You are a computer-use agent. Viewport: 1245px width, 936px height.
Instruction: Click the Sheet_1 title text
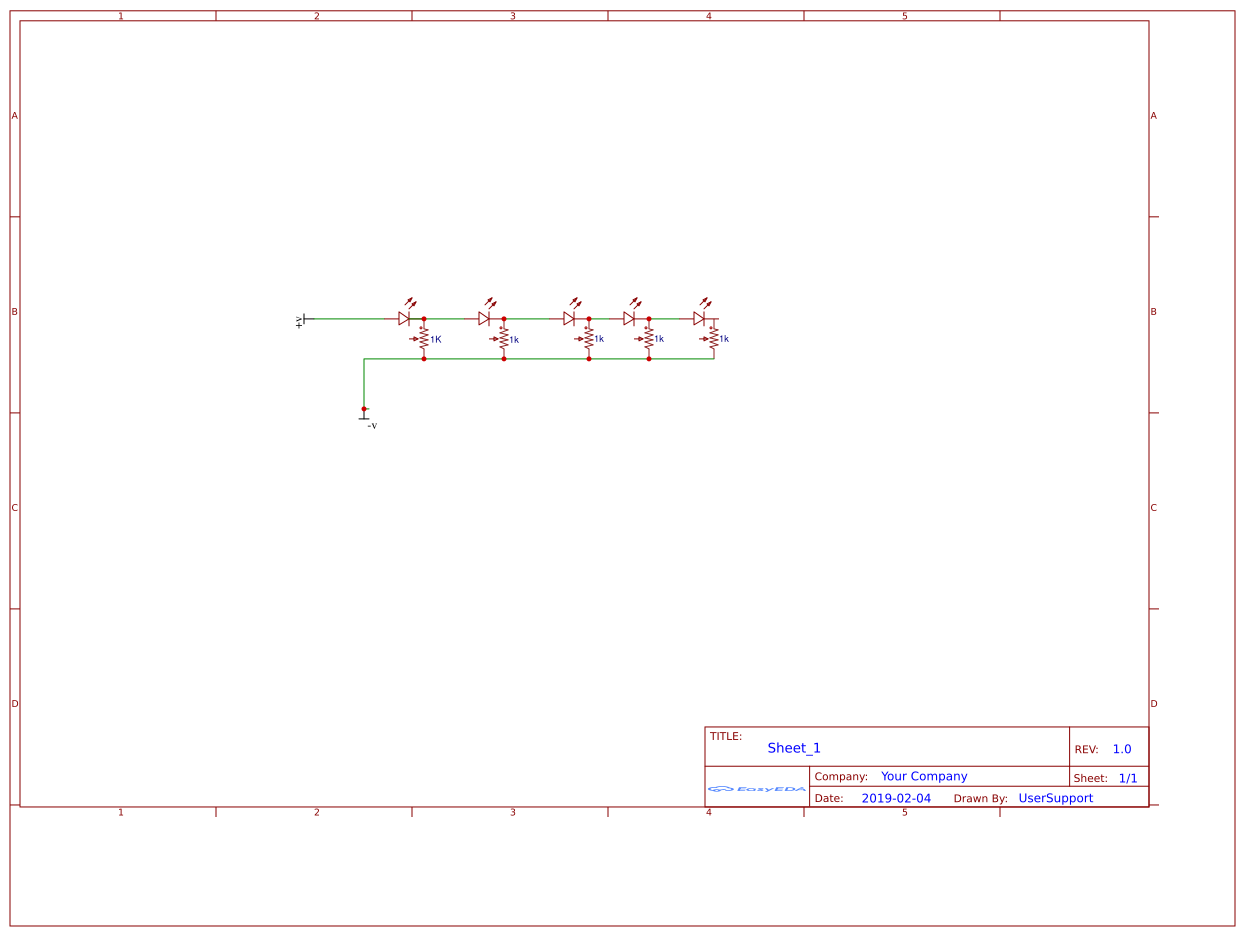793,747
